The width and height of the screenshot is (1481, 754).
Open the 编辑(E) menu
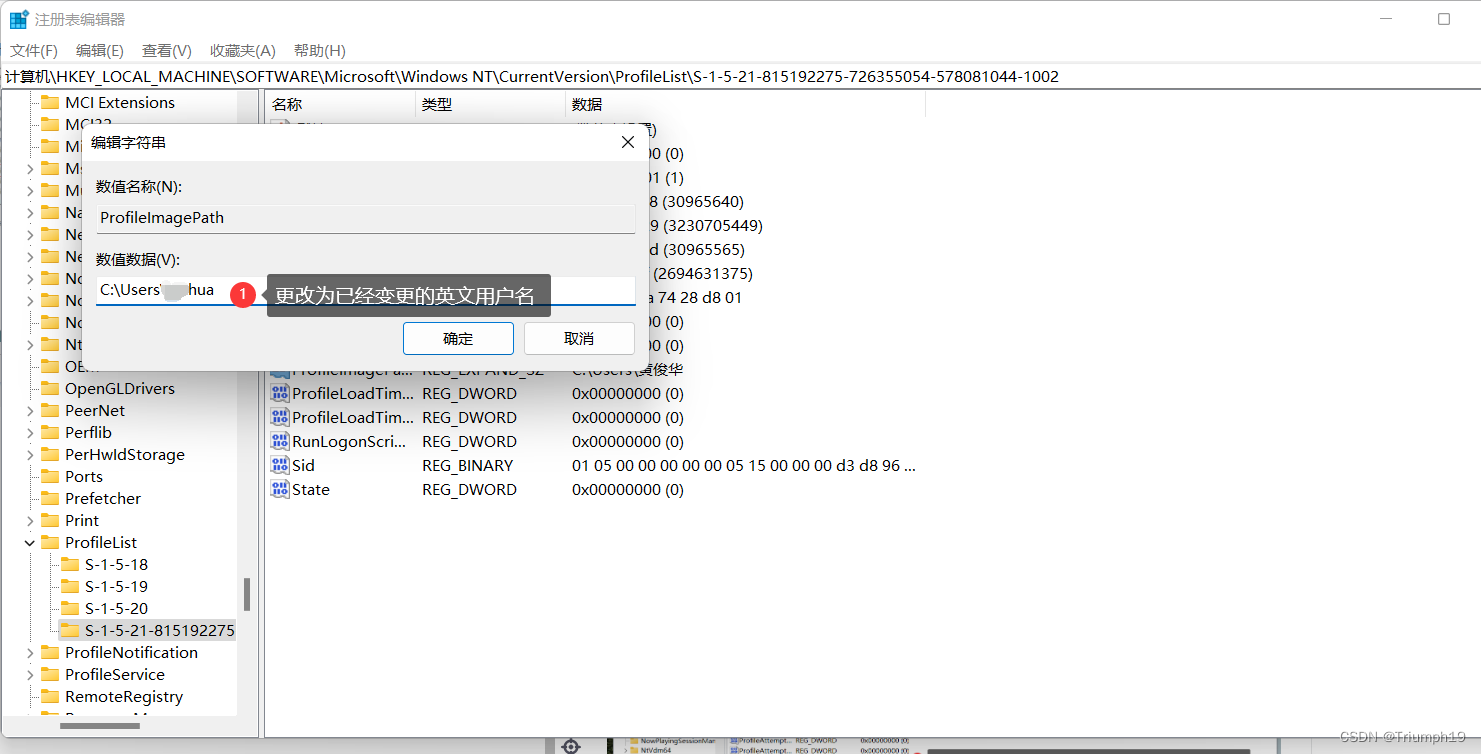click(x=100, y=50)
